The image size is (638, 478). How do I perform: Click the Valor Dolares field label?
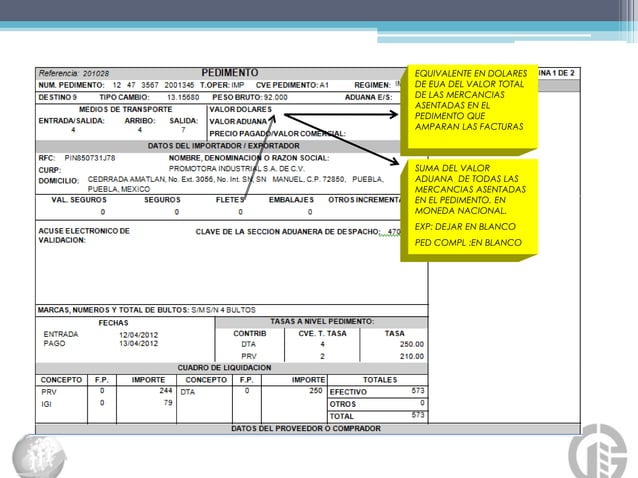(240, 109)
